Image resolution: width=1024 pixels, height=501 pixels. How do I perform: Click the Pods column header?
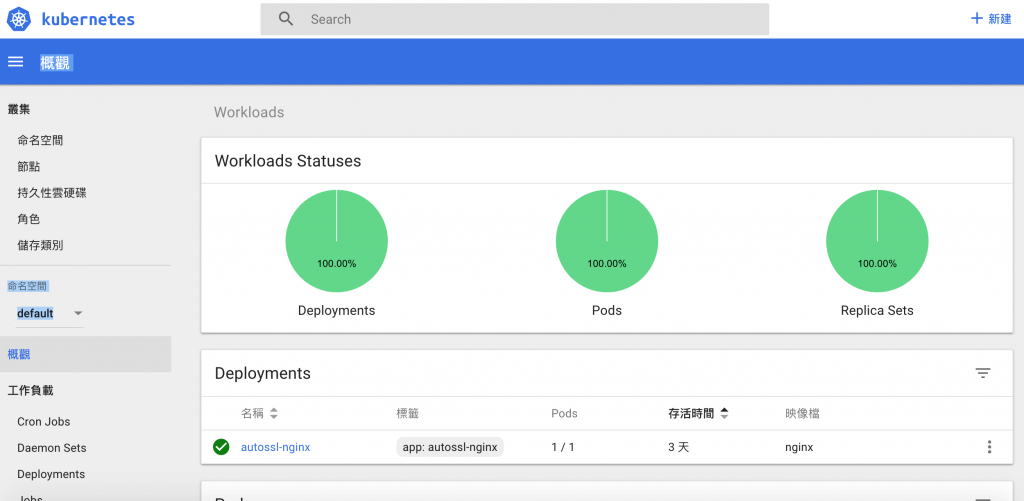[x=564, y=413]
